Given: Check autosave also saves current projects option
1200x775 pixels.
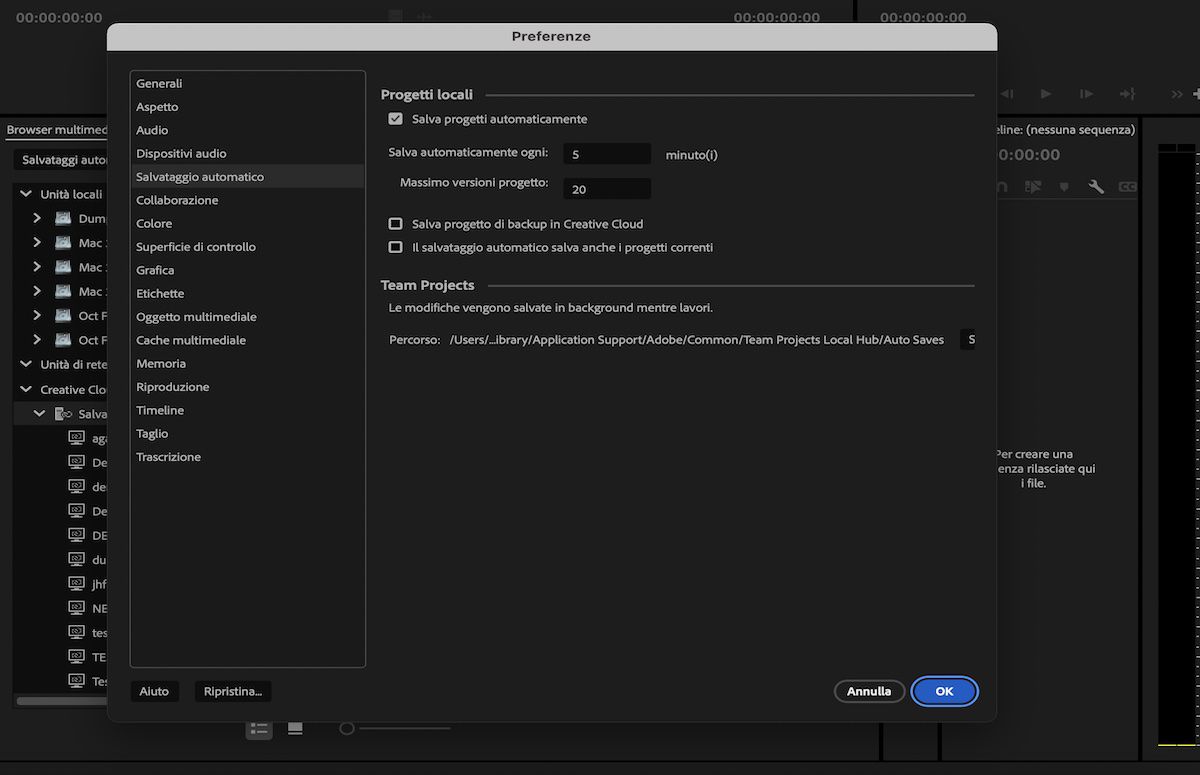Looking at the screenshot, I should click(395, 247).
